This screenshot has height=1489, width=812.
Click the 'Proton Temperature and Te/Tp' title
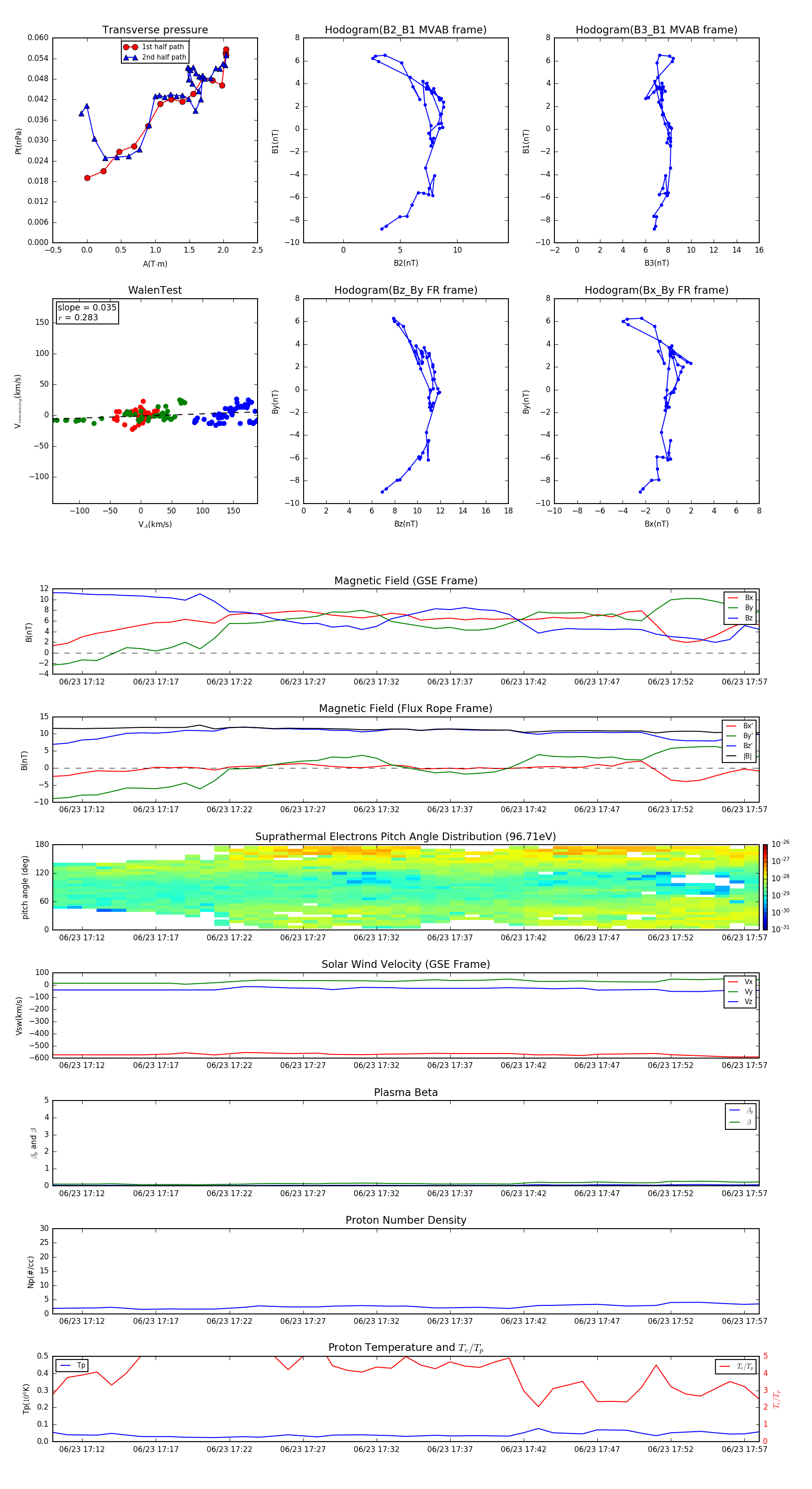pos(406,1347)
